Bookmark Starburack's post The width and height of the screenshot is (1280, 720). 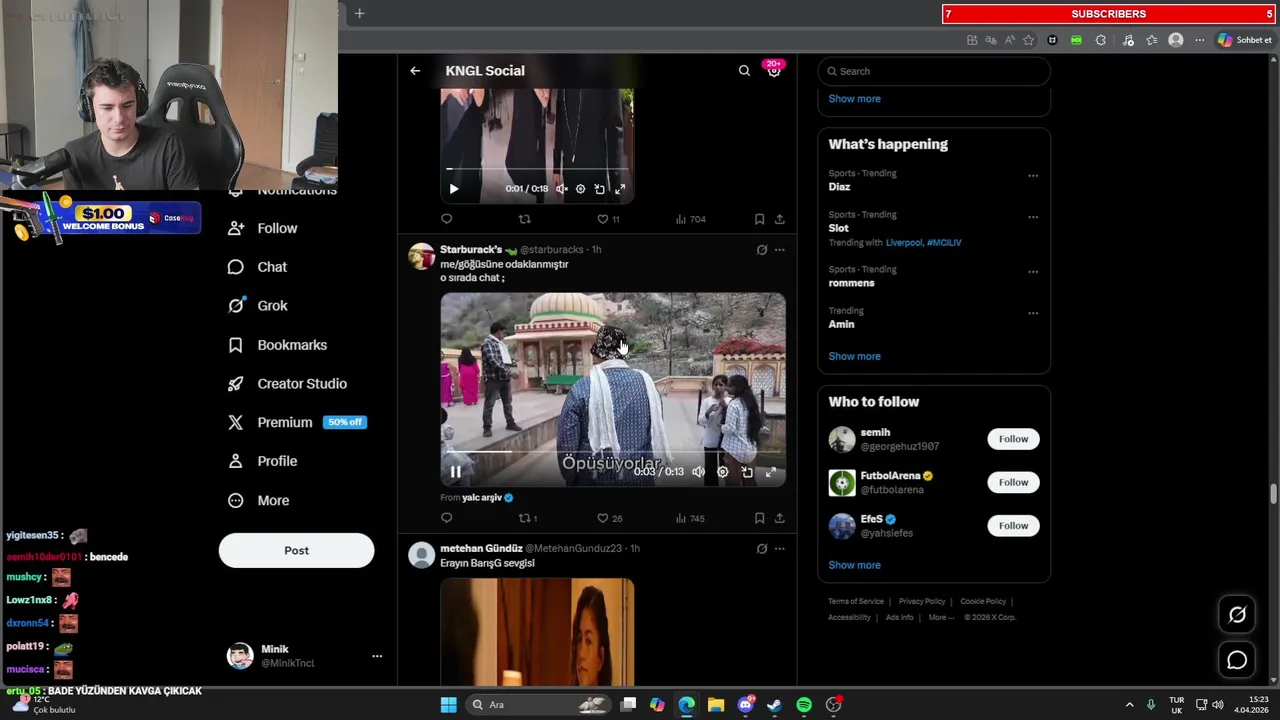(x=760, y=518)
